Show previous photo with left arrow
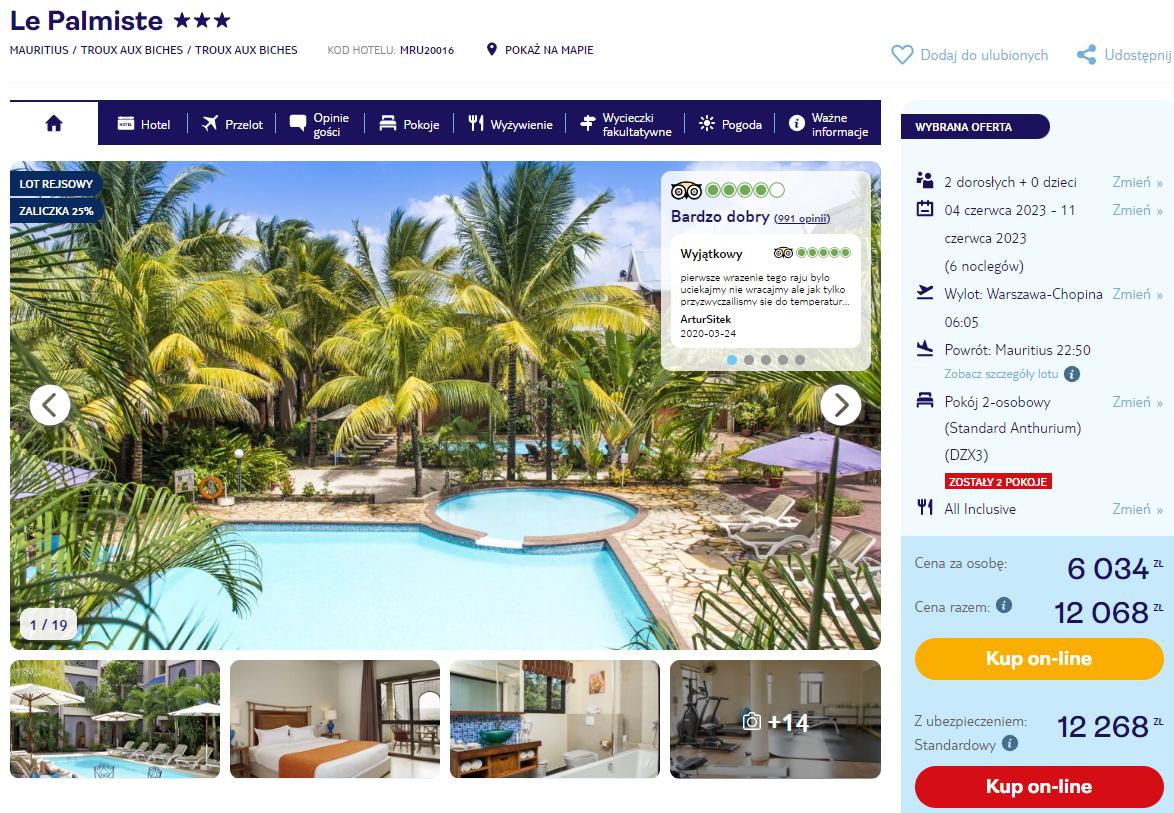Image resolution: width=1174 pixels, height=813 pixels. pyautogui.click(x=50, y=405)
